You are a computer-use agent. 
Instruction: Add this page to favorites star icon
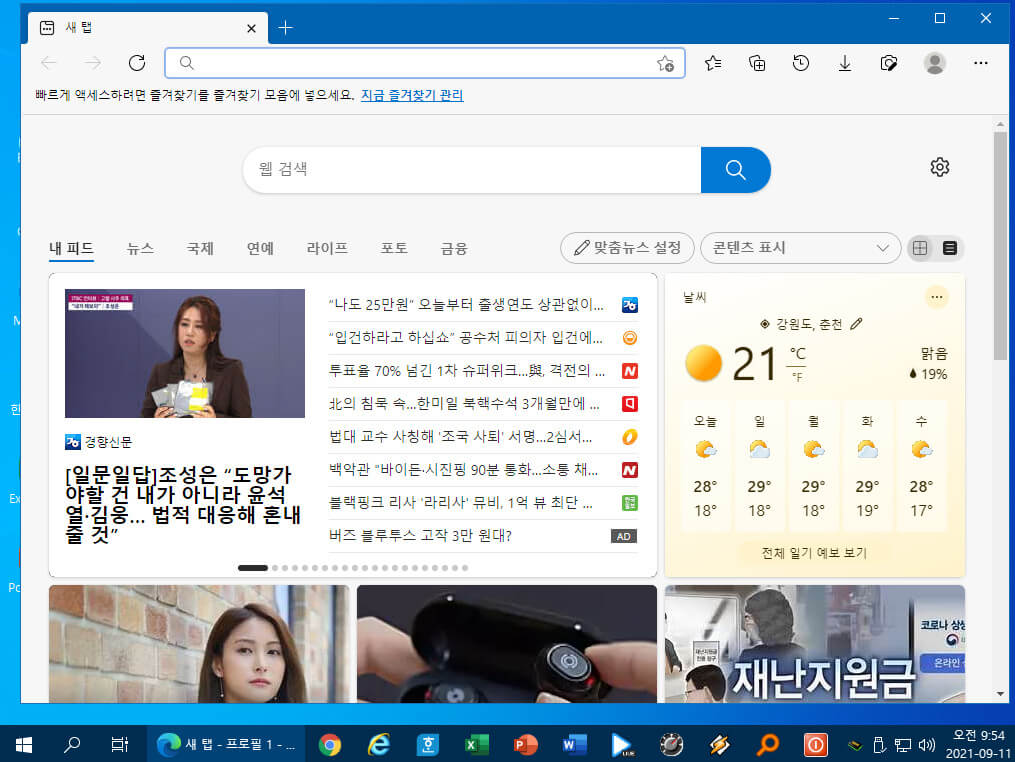point(665,63)
